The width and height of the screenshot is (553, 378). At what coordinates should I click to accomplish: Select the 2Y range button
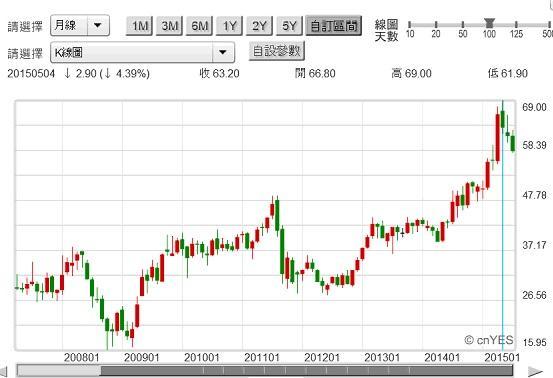(x=259, y=26)
